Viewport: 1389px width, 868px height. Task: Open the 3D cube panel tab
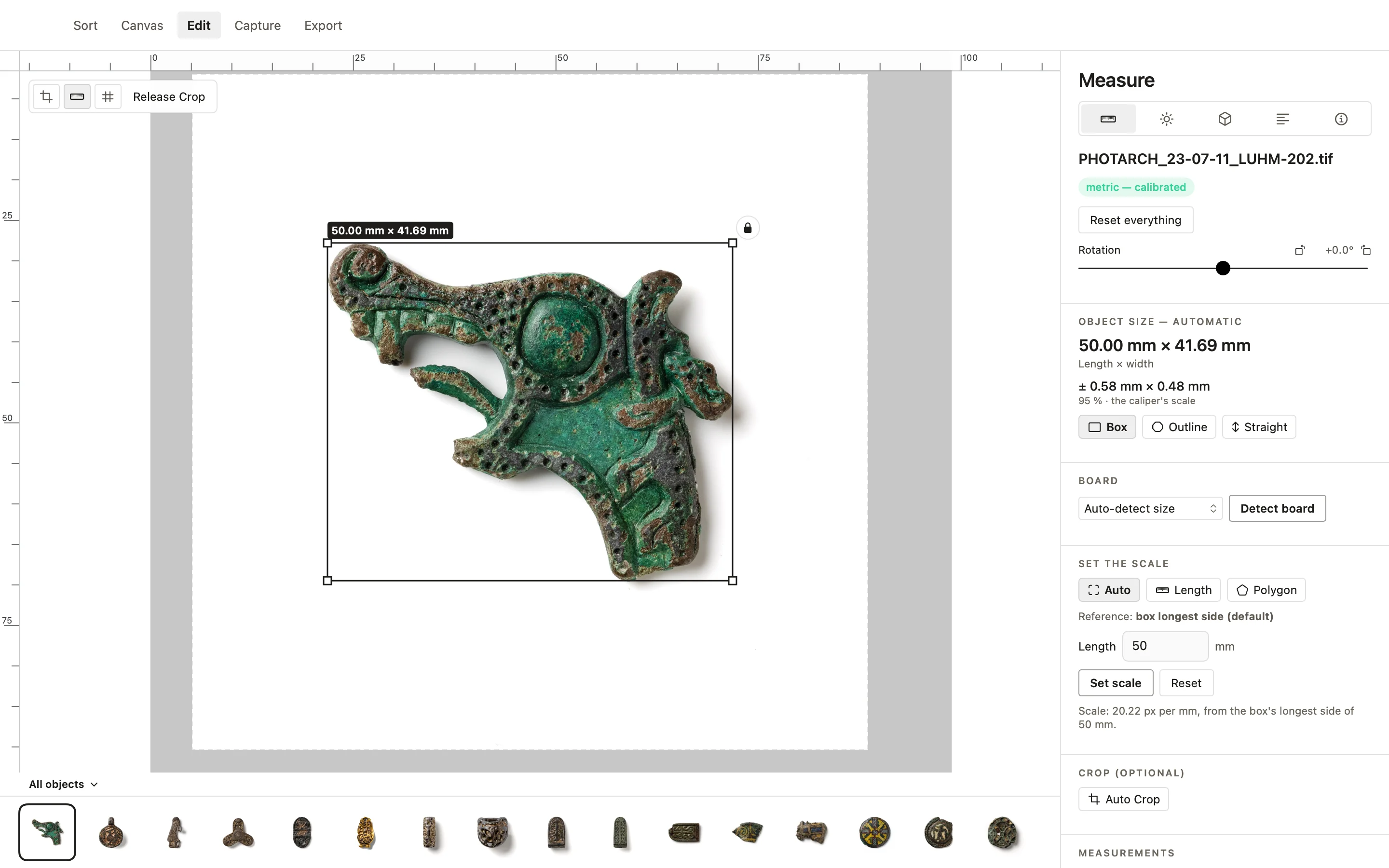(x=1225, y=119)
